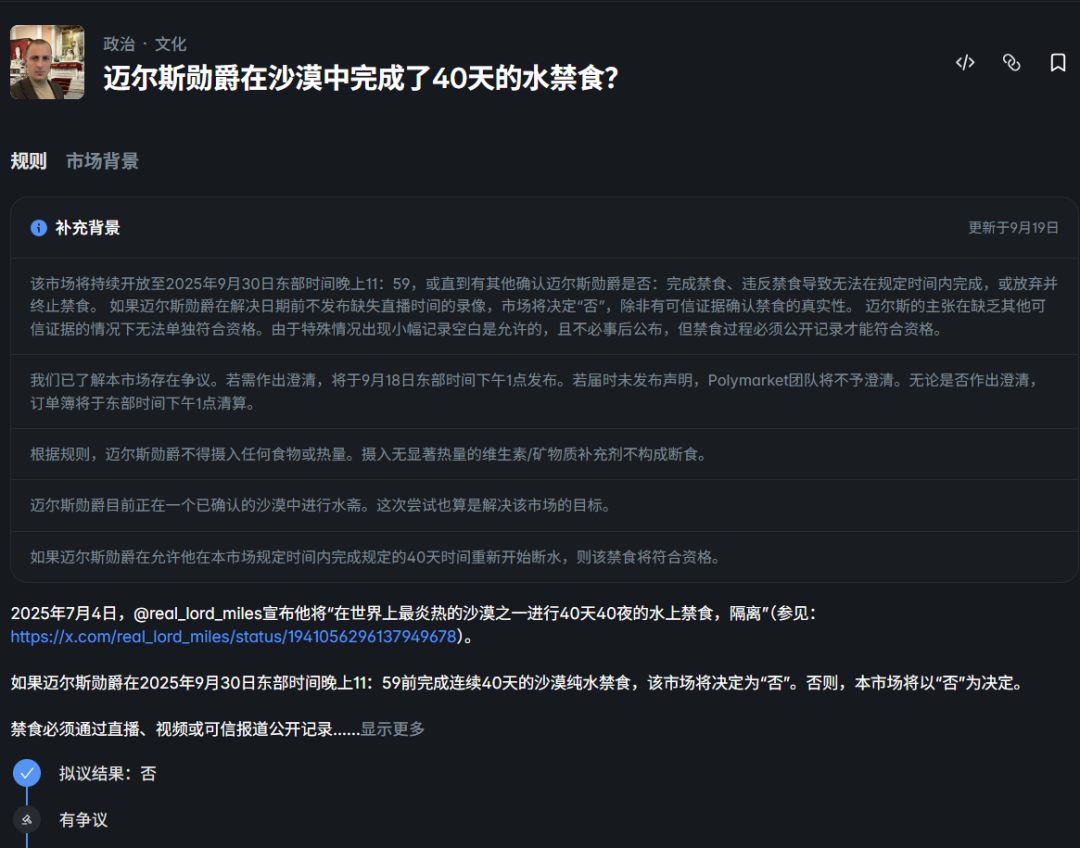Click the line starting 如果迈尔斯勋爵在允许他在本市场
This screenshot has height=848, width=1080.
(x=375, y=557)
